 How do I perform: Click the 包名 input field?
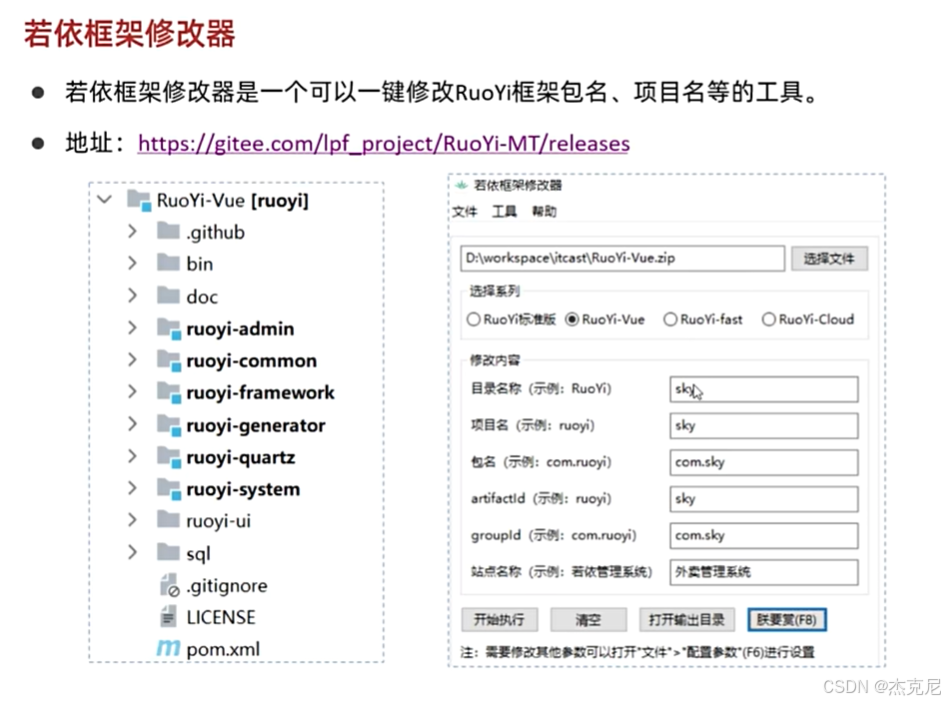764,462
